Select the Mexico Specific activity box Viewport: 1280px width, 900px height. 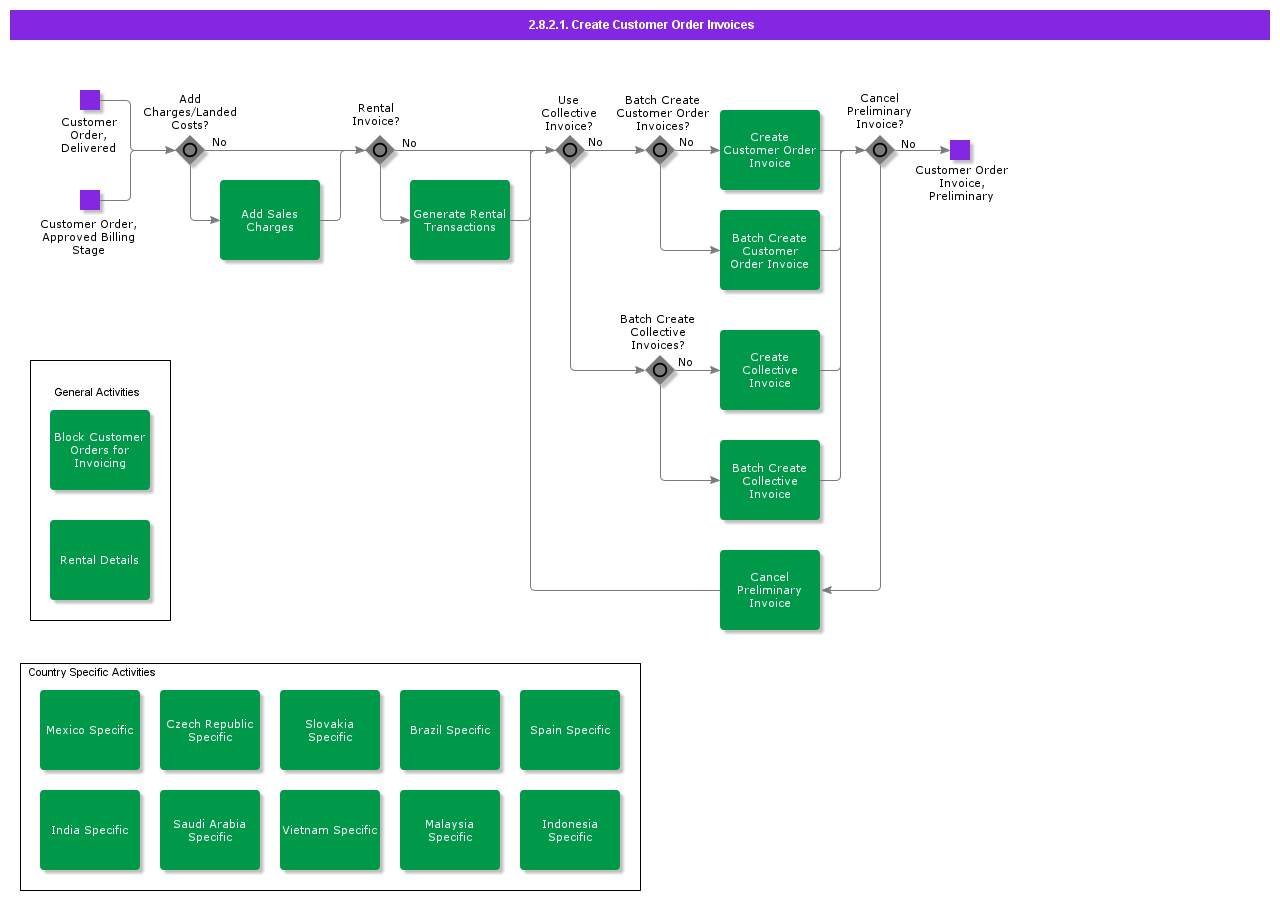point(90,730)
